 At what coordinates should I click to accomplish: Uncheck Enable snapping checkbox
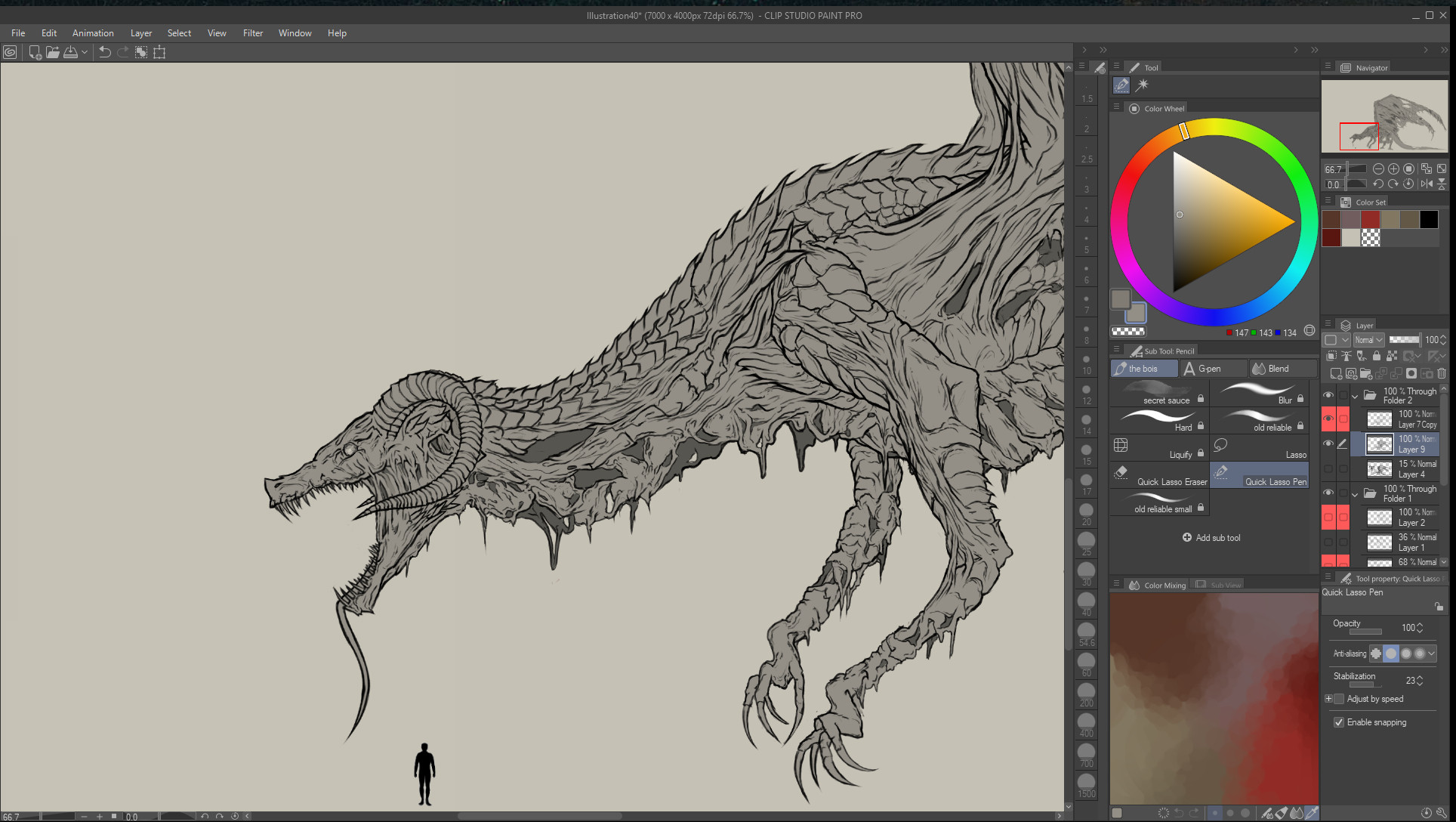(x=1340, y=722)
